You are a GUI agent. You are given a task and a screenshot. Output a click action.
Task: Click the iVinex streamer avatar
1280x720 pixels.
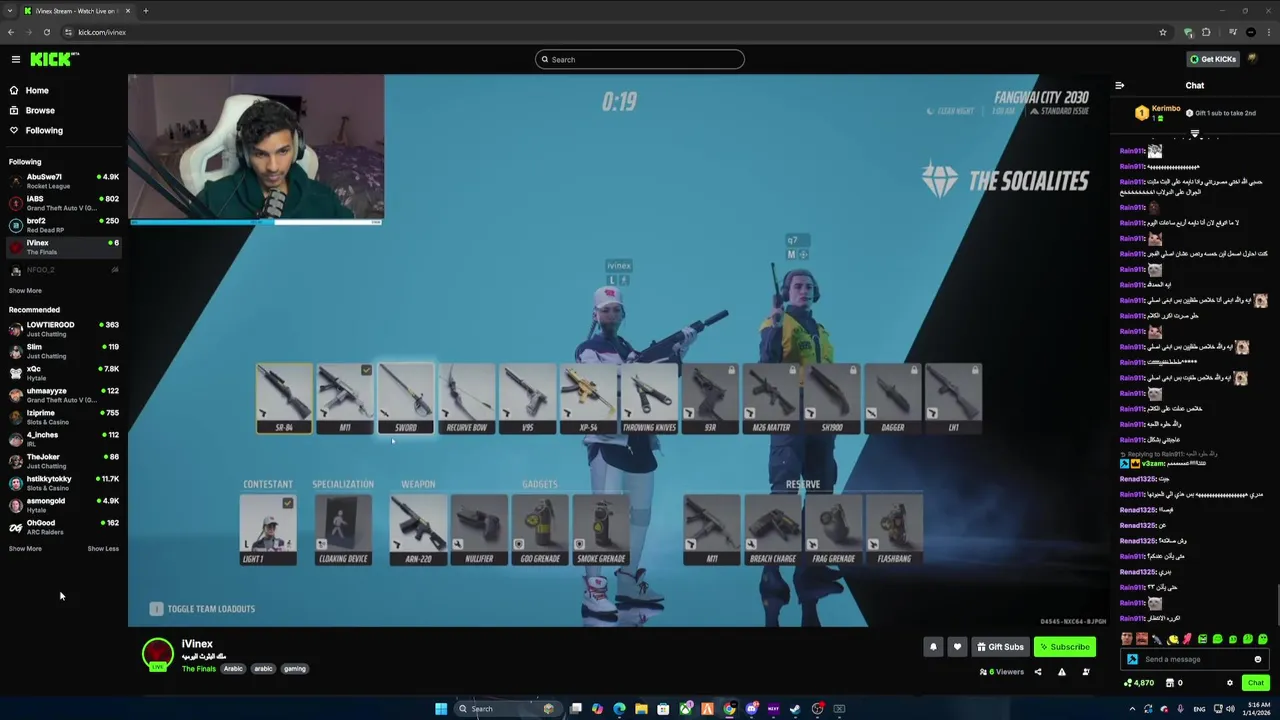point(157,653)
